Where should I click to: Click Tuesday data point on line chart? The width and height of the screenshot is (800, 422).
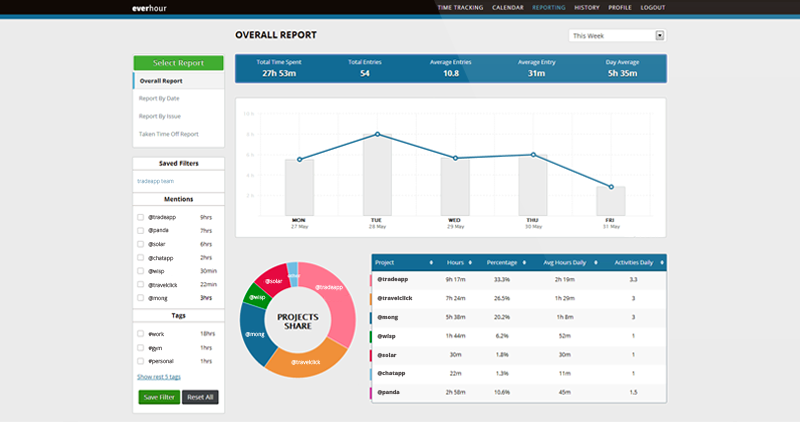pos(377,134)
